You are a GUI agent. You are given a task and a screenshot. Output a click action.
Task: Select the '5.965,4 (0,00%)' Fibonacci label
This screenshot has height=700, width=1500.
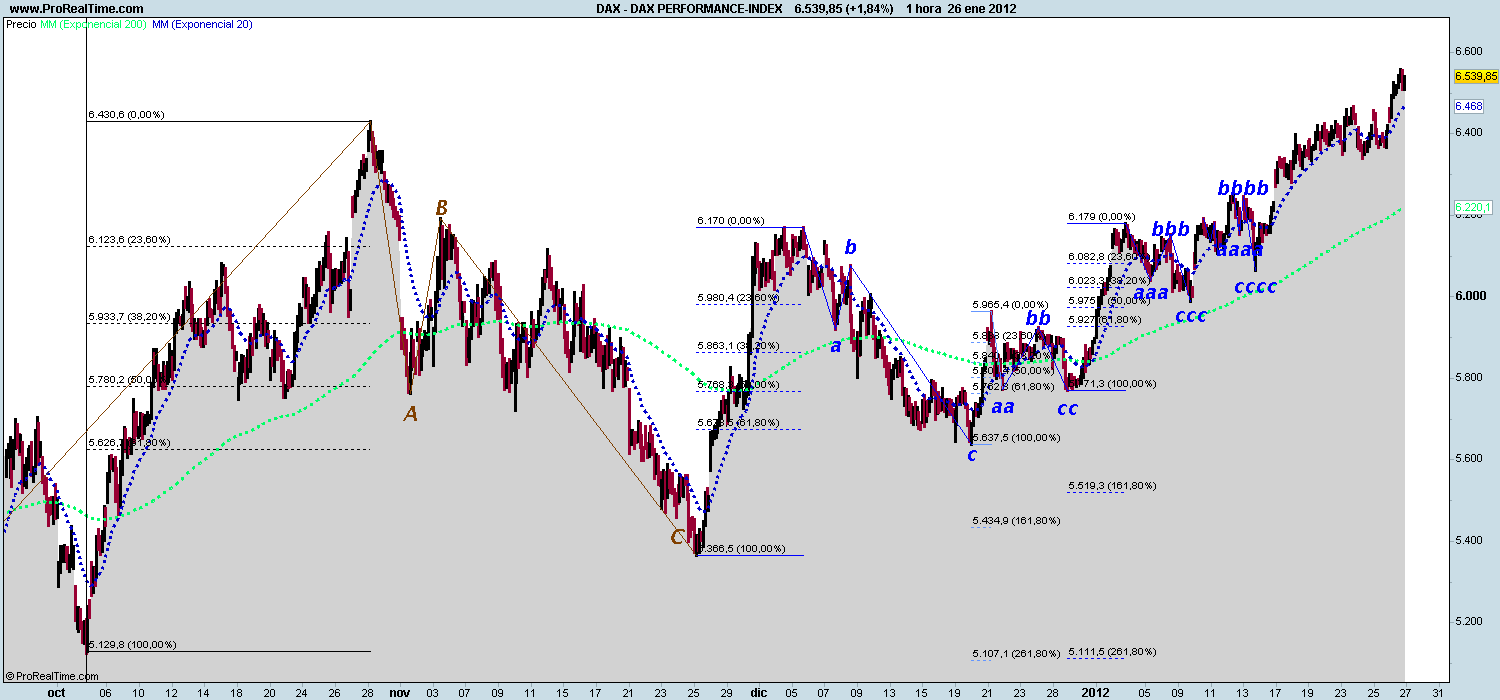(x=1010, y=304)
